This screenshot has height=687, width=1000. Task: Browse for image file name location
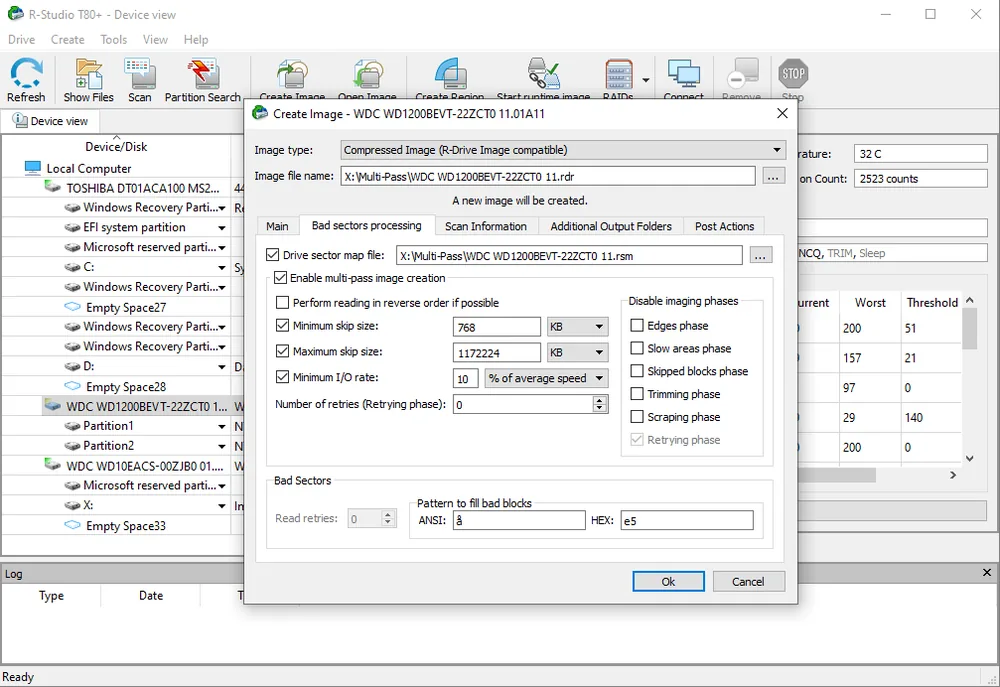coord(773,176)
